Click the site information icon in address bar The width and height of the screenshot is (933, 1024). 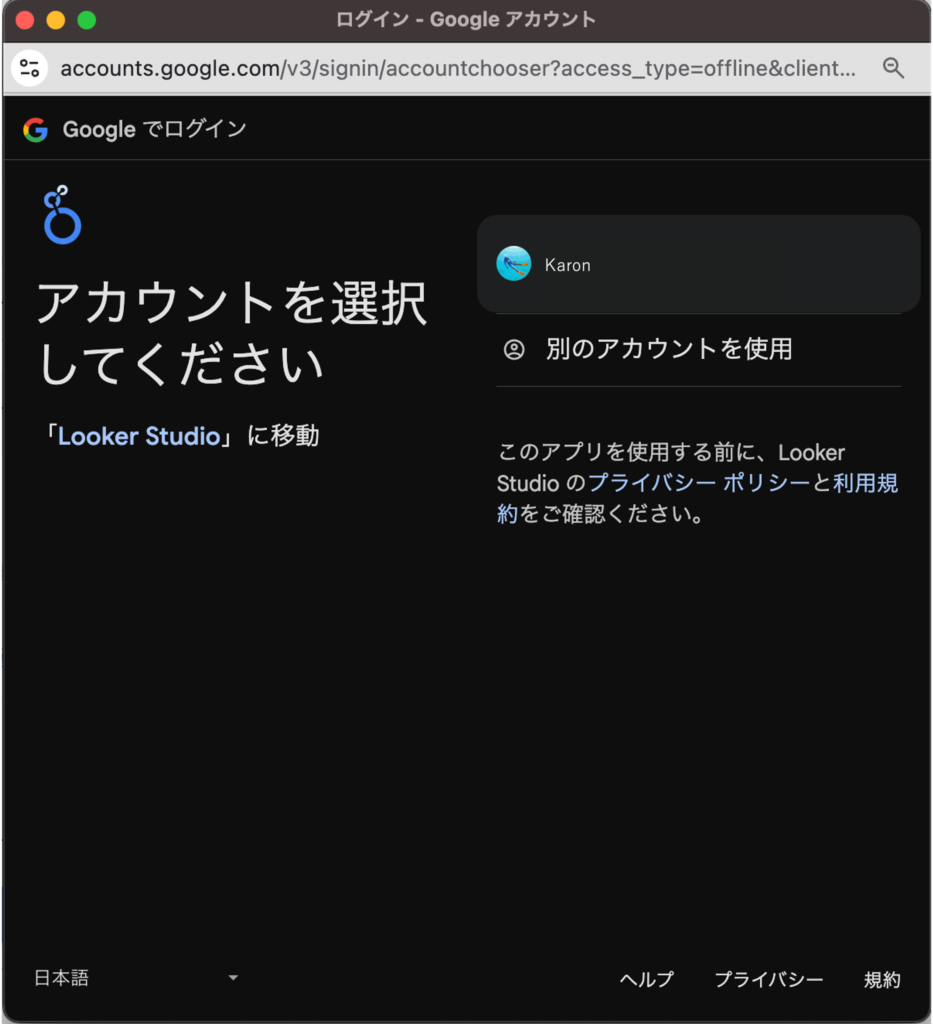pyautogui.click(x=30, y=68)
